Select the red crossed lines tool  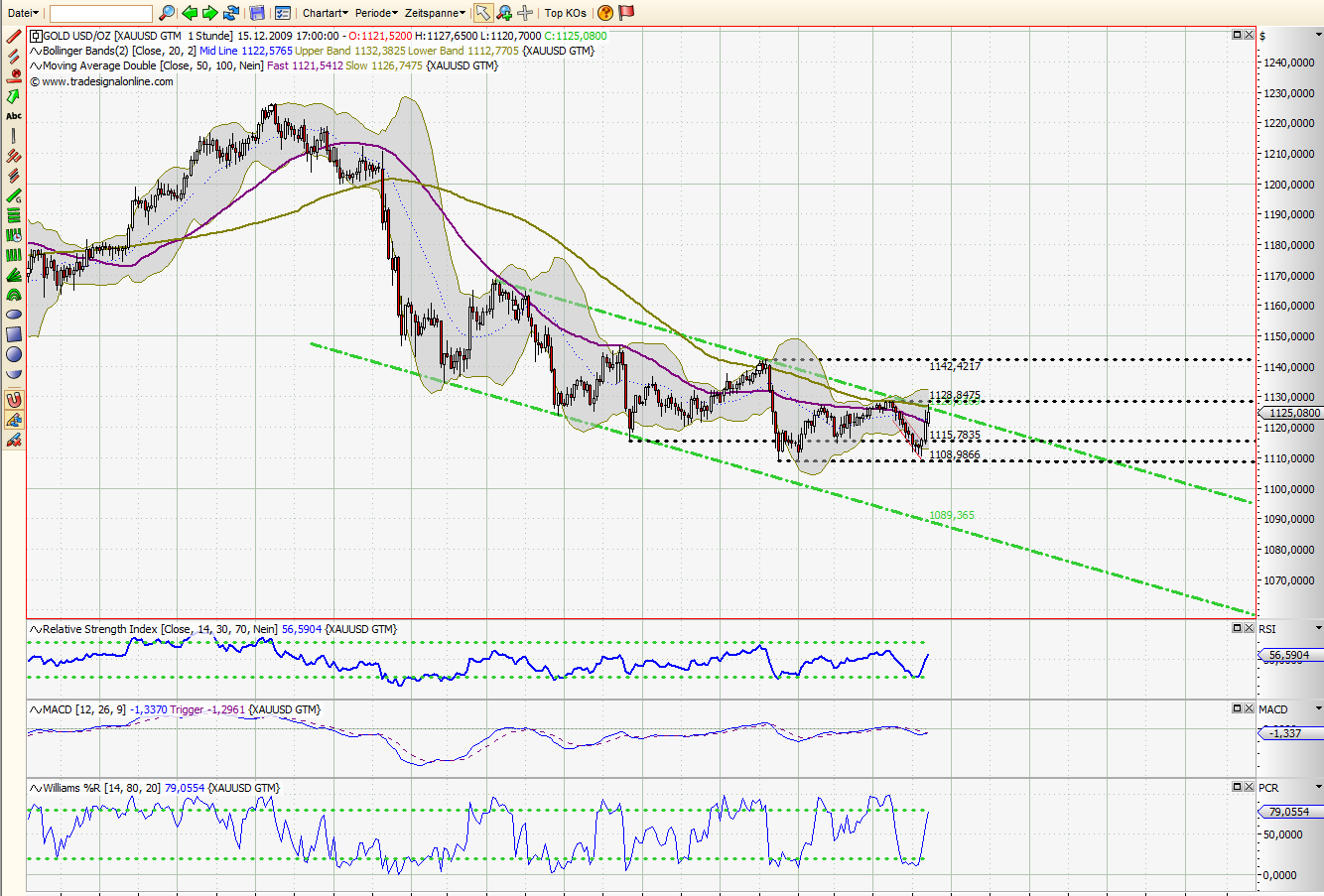(x=14, y=156)
